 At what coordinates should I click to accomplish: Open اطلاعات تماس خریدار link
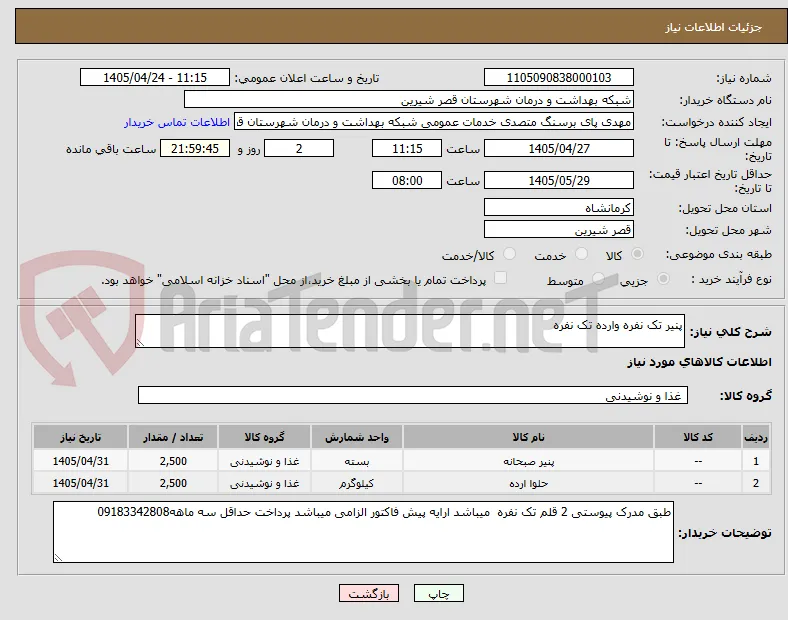click(177, 122)
